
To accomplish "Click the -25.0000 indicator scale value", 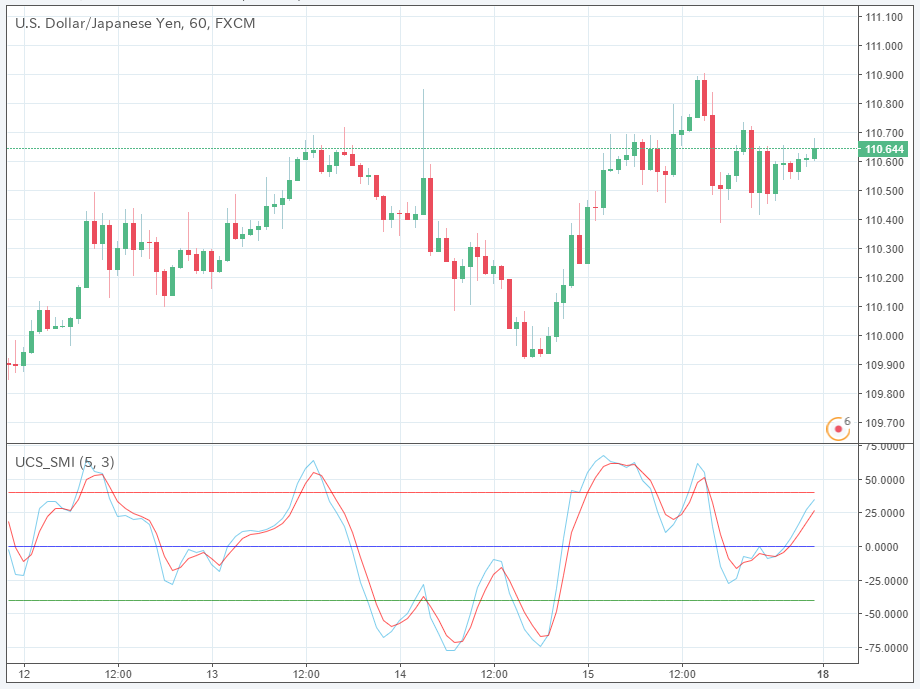I will [x=888, y=581].
